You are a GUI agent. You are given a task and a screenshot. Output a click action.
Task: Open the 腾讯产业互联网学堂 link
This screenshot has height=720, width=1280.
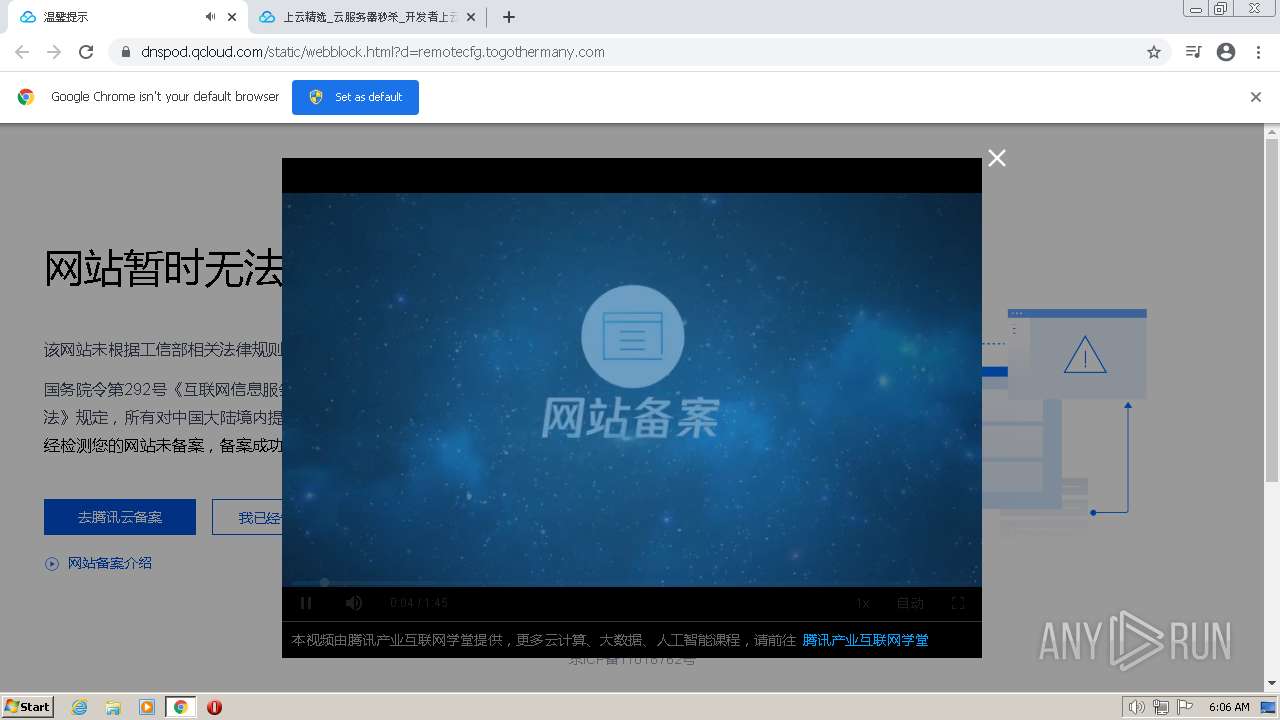pyautogui.click(x=865, y=640)
